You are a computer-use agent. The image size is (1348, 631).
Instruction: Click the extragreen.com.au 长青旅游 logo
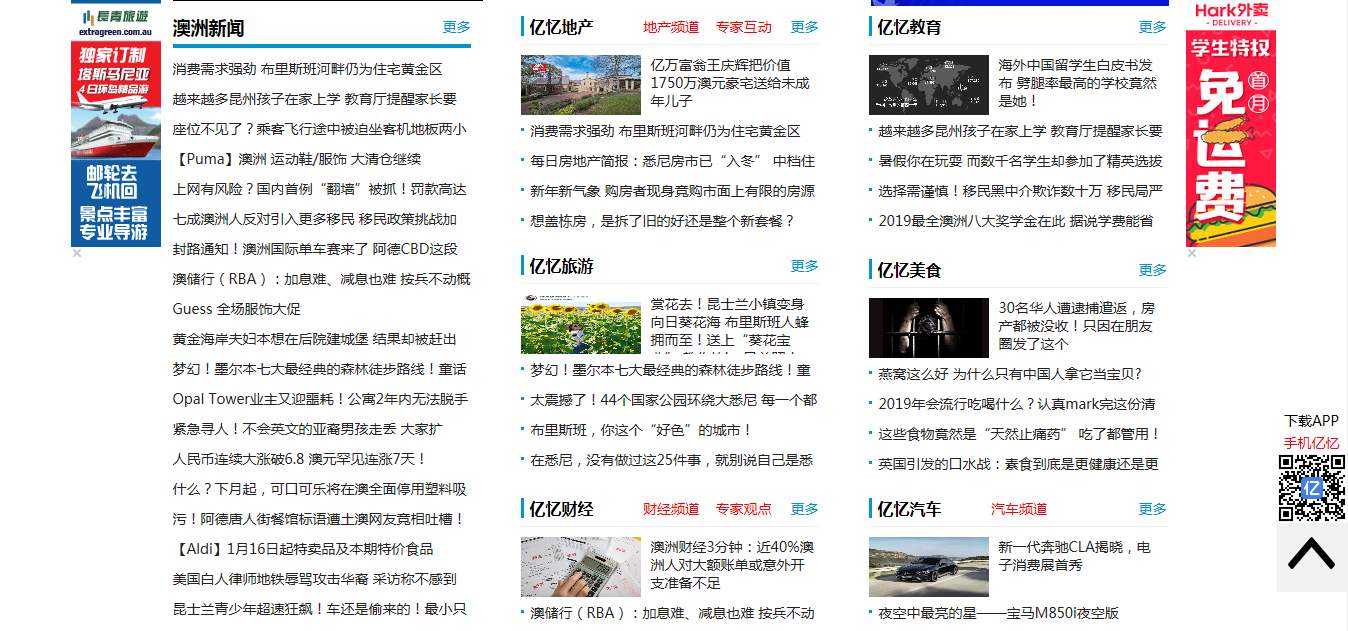116,22
